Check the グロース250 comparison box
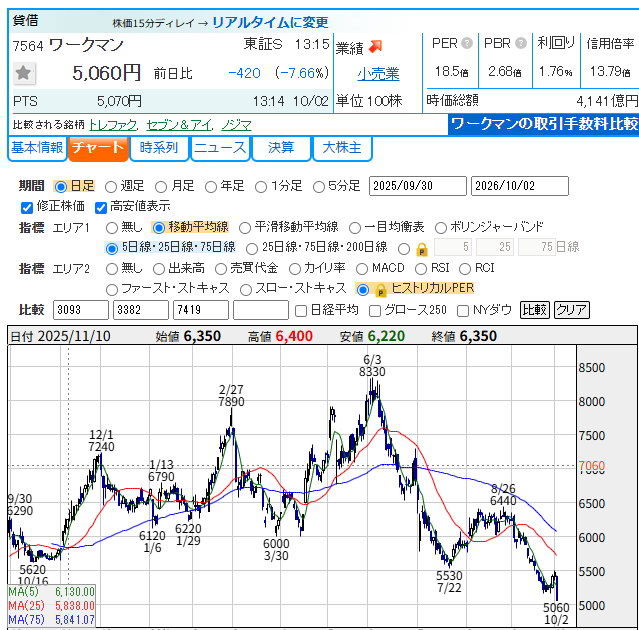 [x=375, y=311]
